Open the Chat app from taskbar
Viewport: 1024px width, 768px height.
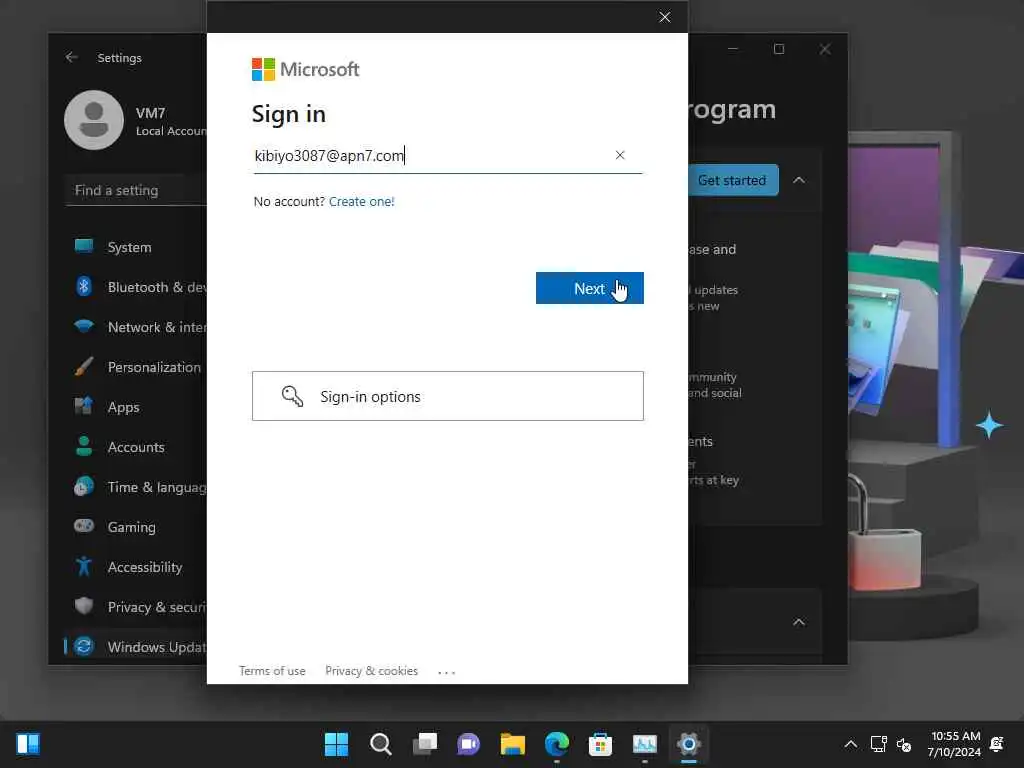468,744
